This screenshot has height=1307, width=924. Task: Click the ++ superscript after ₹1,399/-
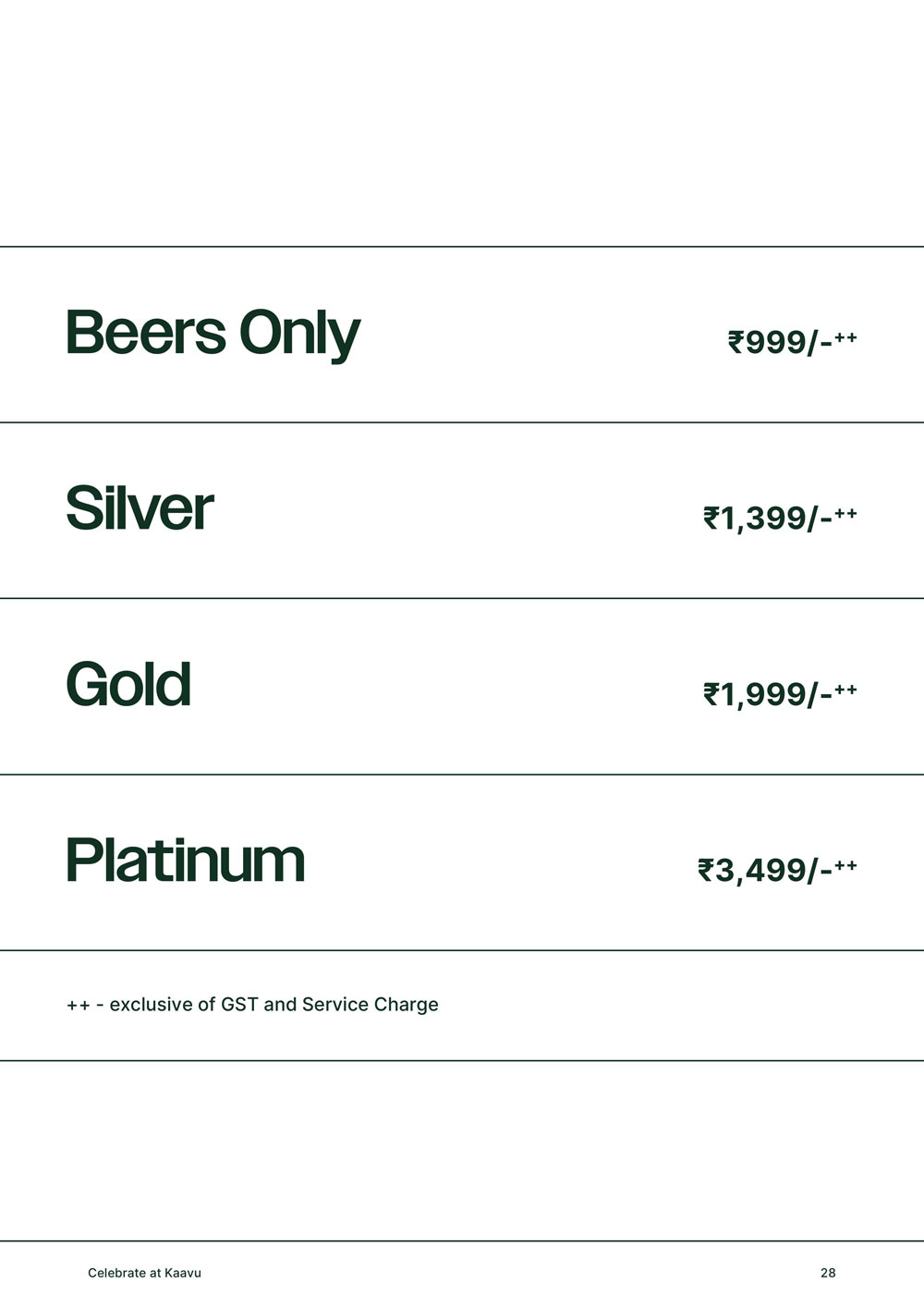coord(845,513)
